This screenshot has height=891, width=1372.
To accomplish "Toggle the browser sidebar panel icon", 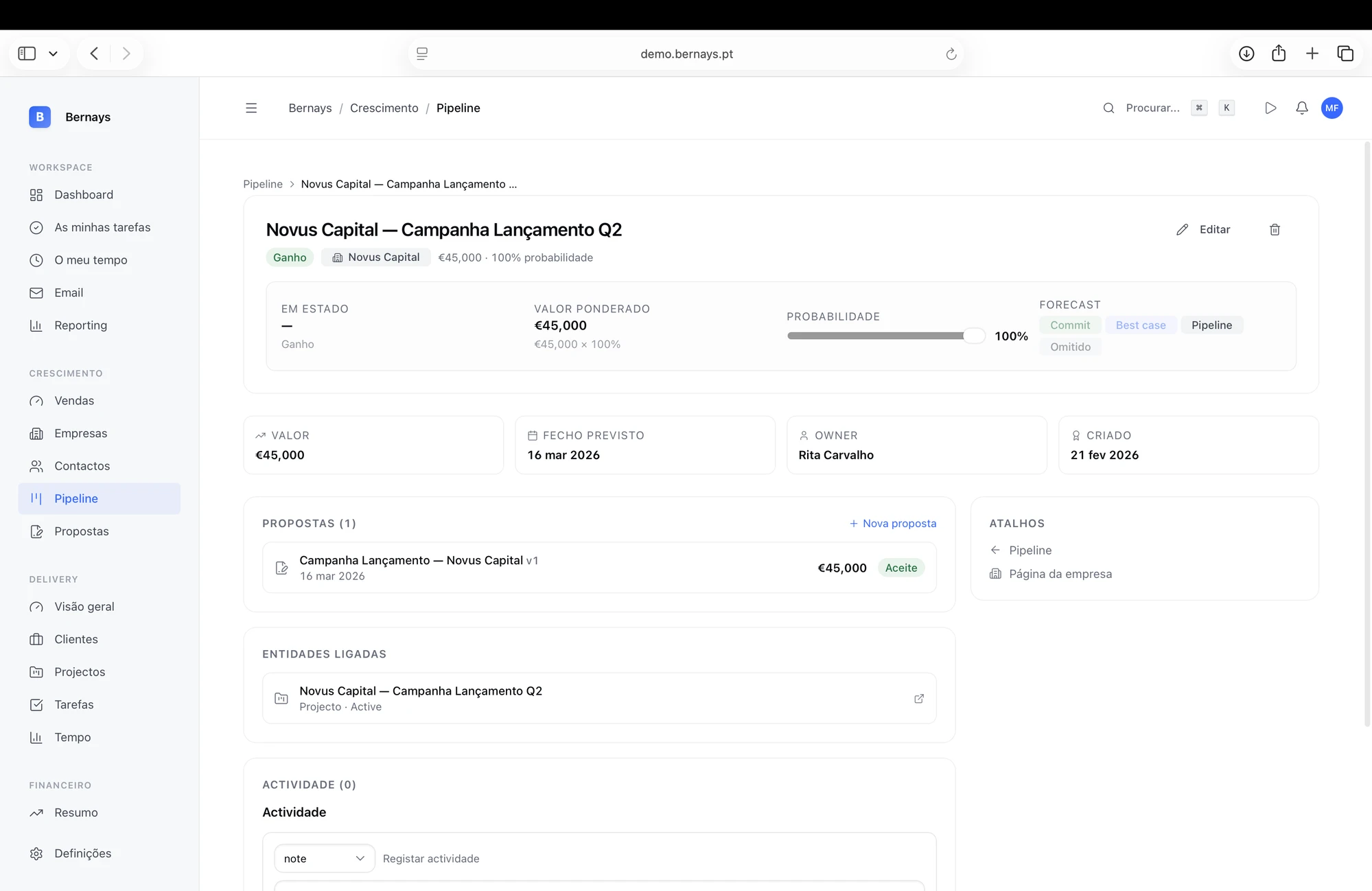I will pyautogui.click(x=27, y=54).
